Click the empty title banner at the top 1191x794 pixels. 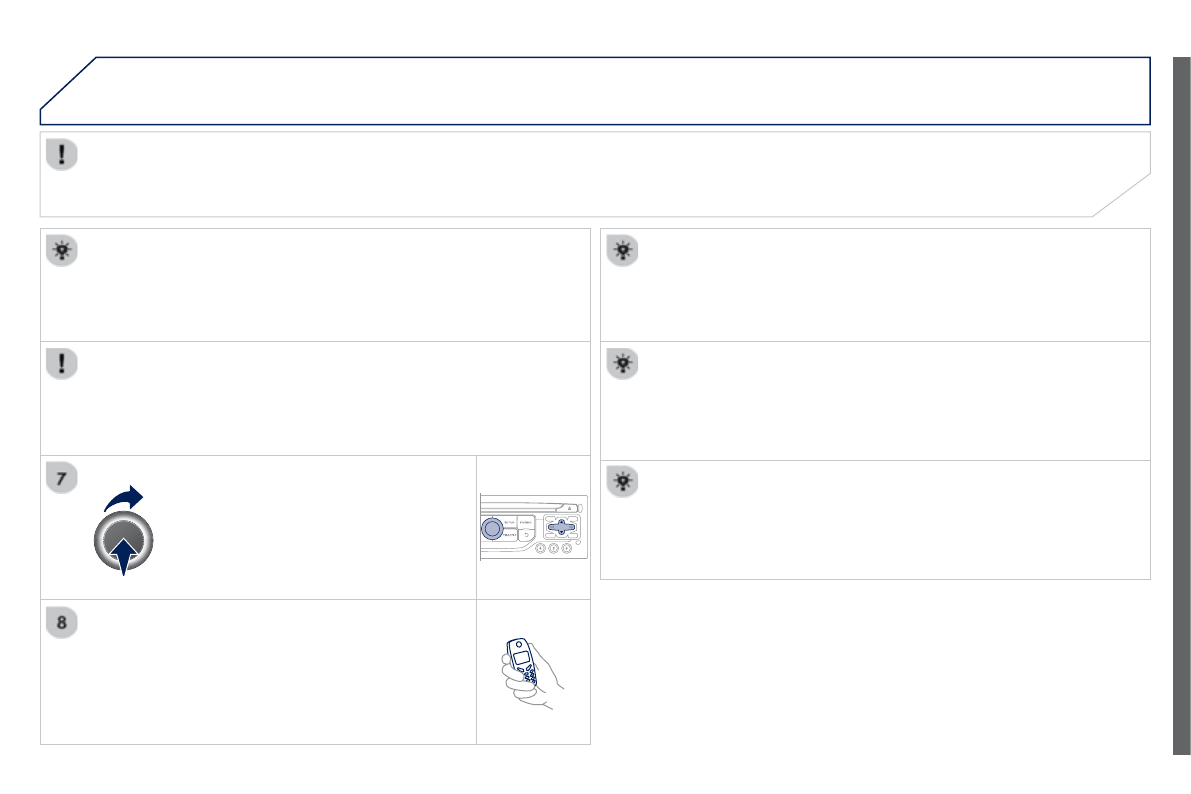[x=600, y=91]
